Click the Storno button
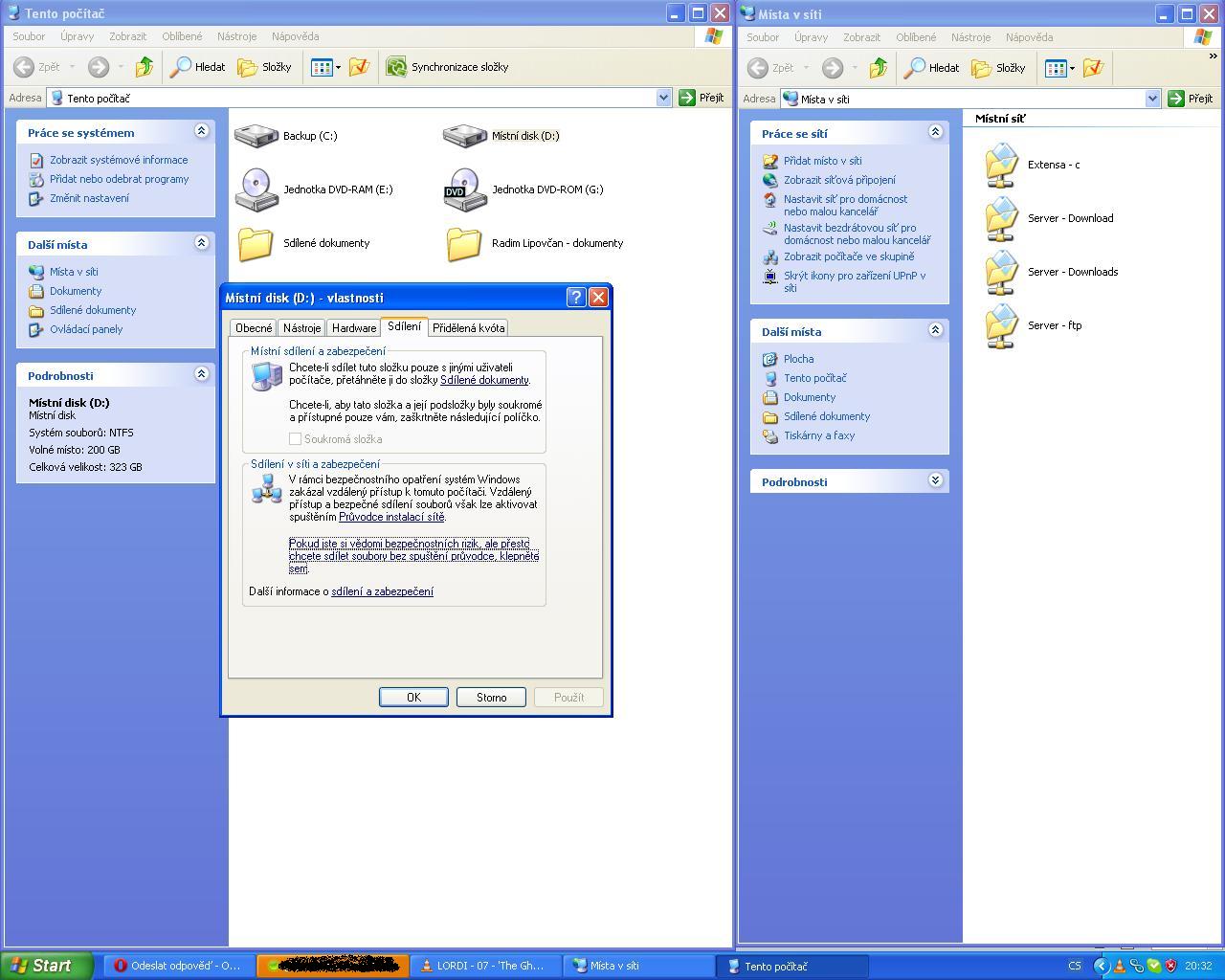 [x=491, y=697]
